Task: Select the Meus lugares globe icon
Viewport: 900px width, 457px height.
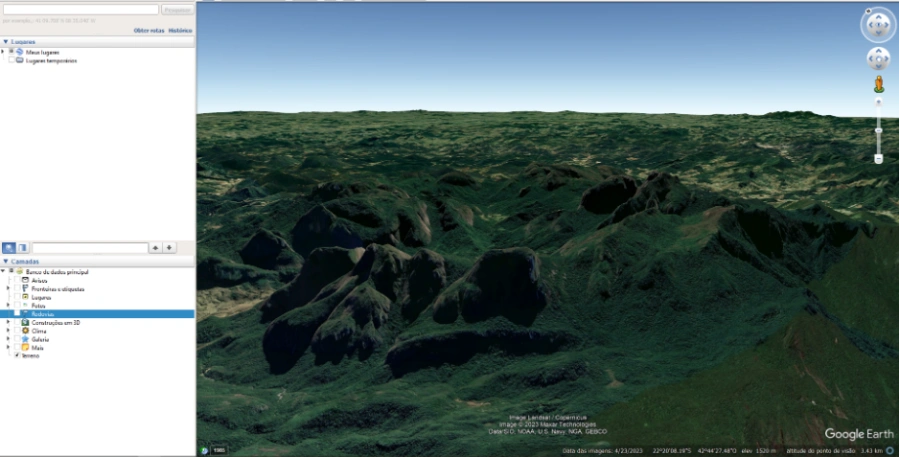Action: pyautogui.click(x=20, y=52)
